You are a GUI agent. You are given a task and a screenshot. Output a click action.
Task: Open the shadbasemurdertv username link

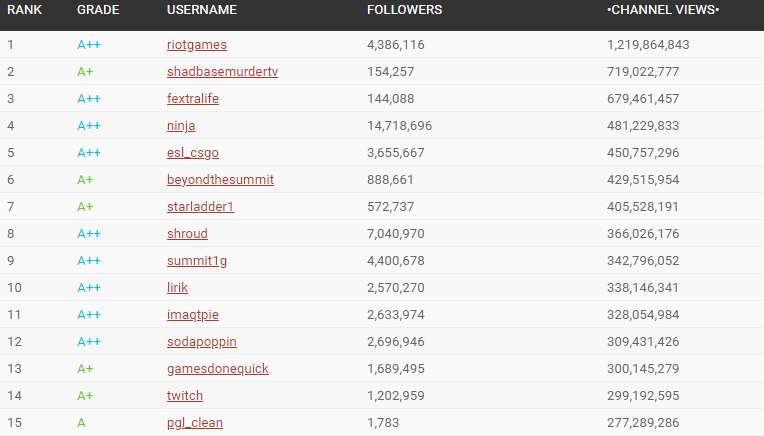pos(222,72)
